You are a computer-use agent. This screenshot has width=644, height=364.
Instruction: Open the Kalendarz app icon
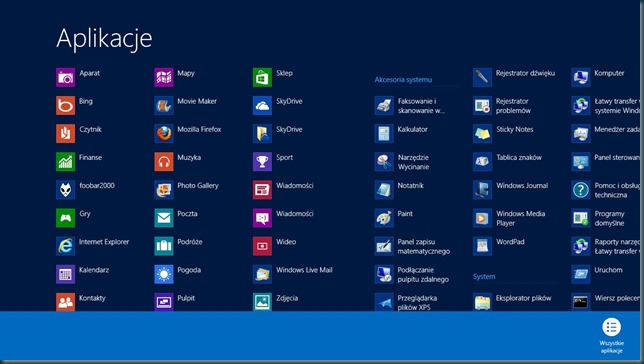pyautogui.click(x=65, y=274)
